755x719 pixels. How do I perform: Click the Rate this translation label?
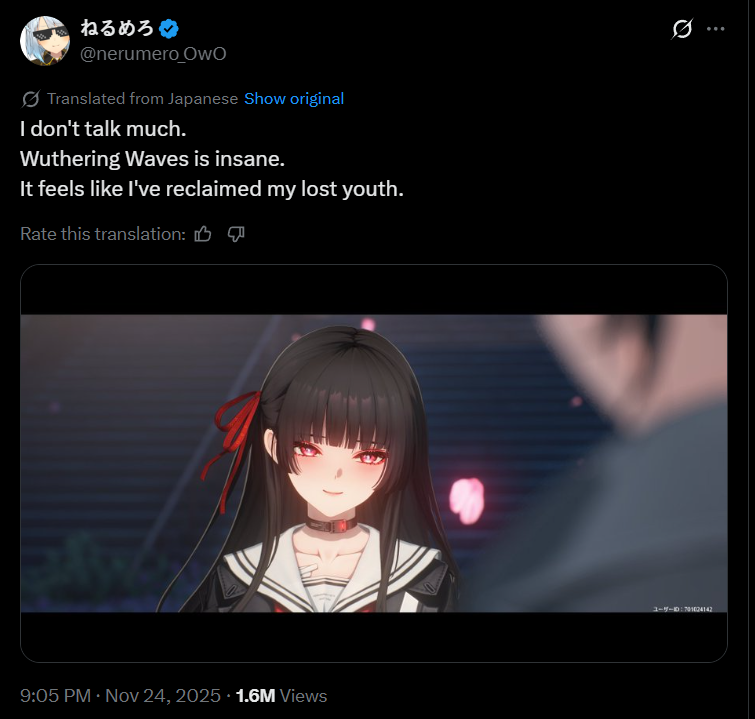(x=103, y=234)
